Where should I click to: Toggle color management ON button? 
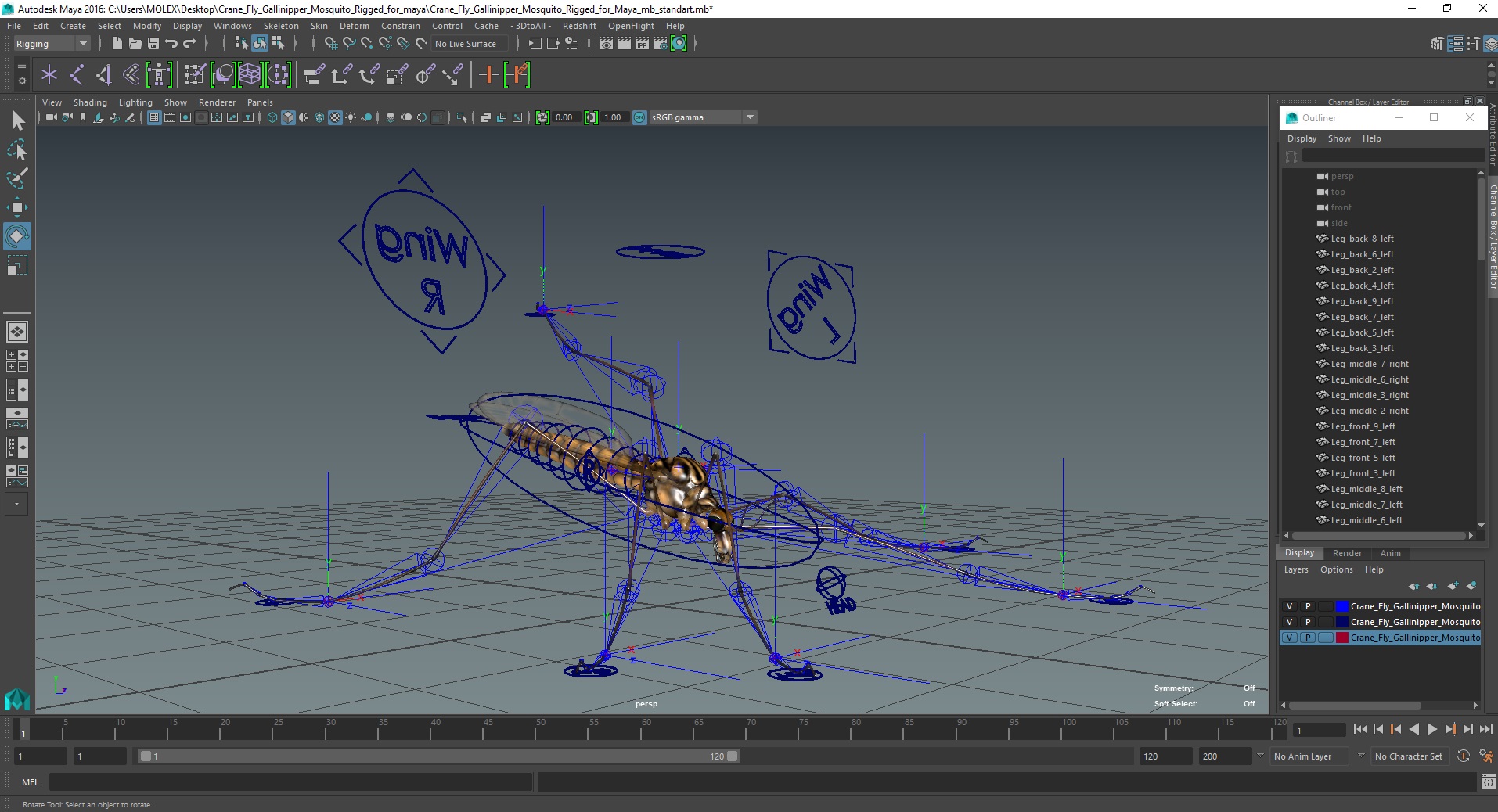[x=639, y=117]
